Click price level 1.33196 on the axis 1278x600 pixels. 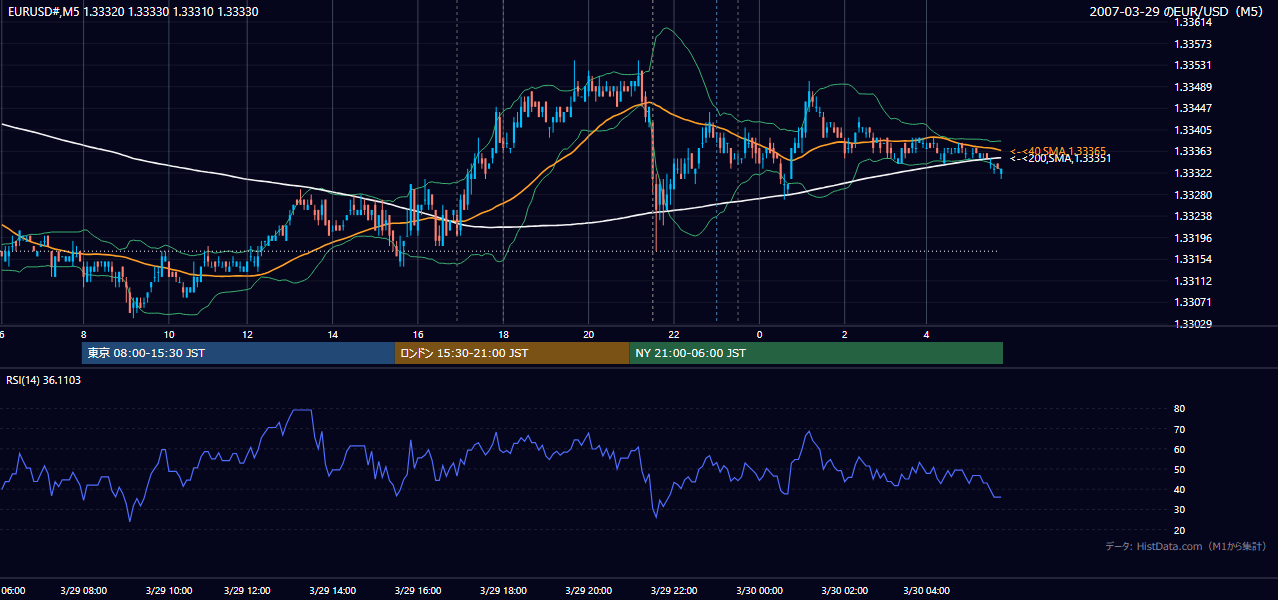pos(1193,237)
